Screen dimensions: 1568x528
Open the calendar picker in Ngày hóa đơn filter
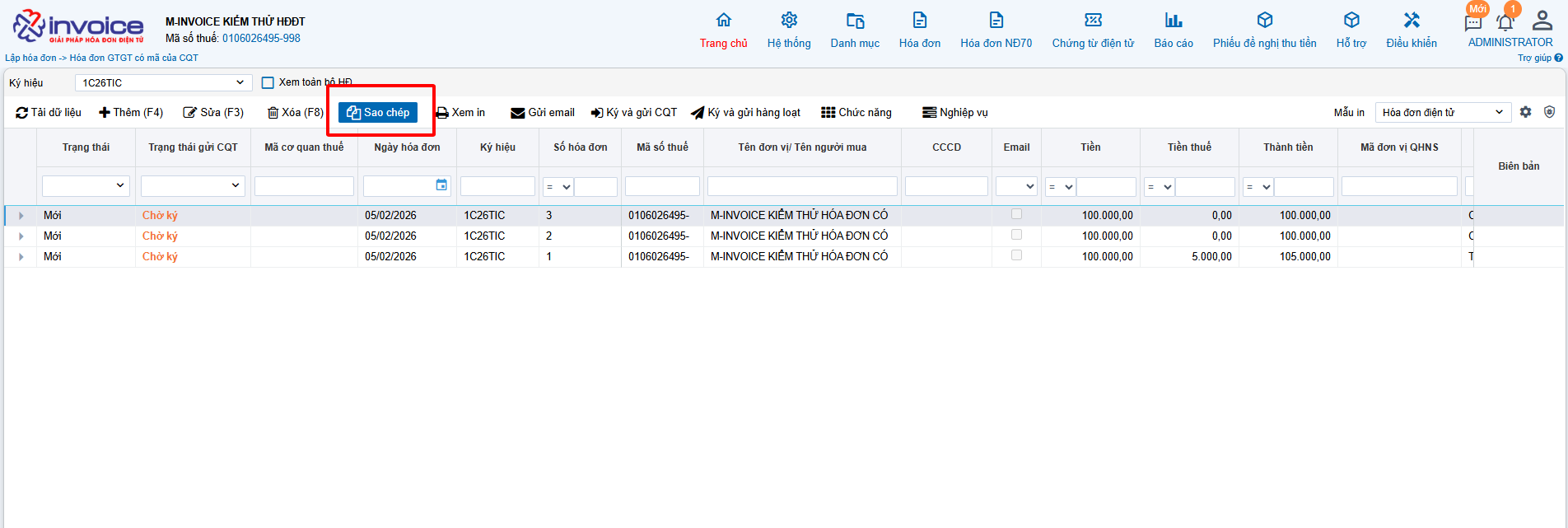[x=441, y=185]
